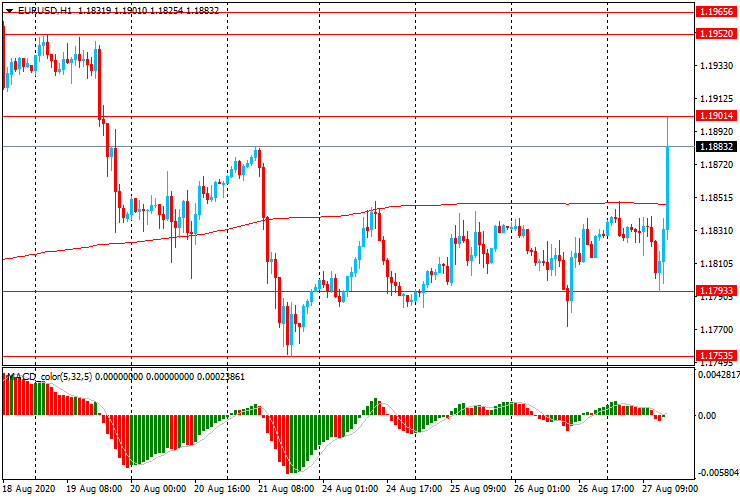Click the 18 Aug 2020 date label
This screenshot has width=740, height=500.
[x=31, y=490]
